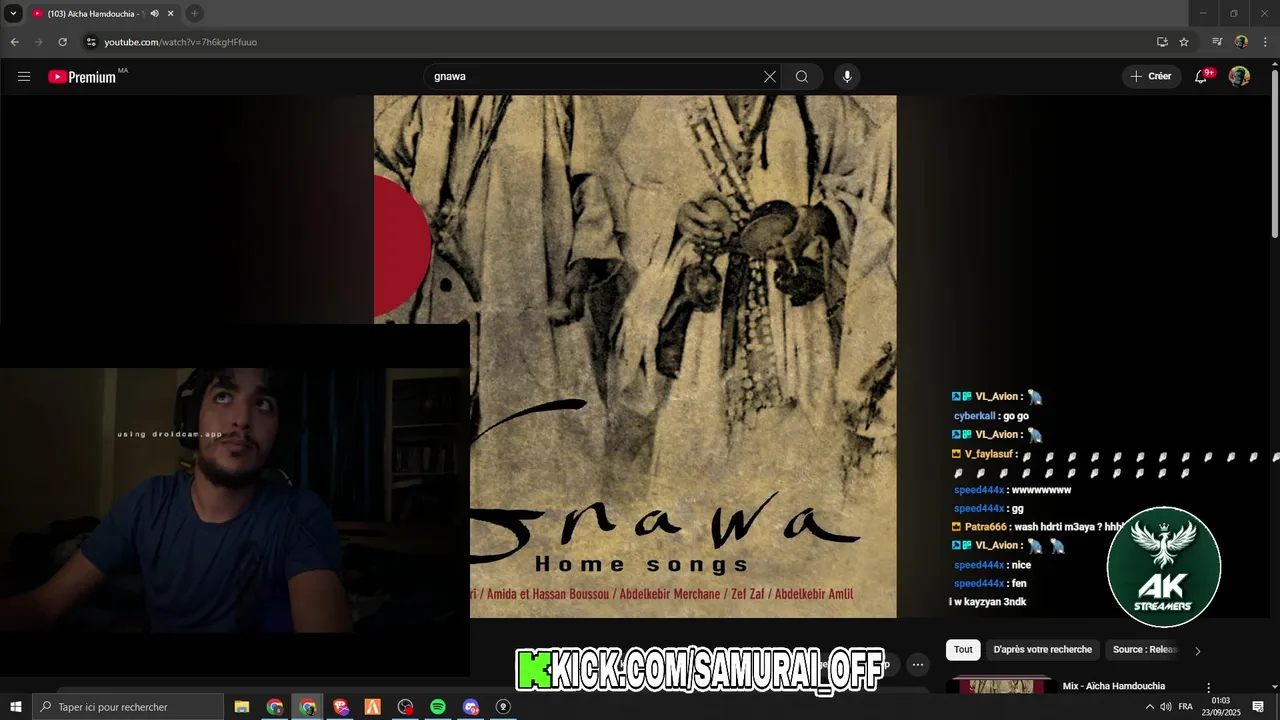
Task: Open orange app icon in taskbar
Action: (373, 707)
